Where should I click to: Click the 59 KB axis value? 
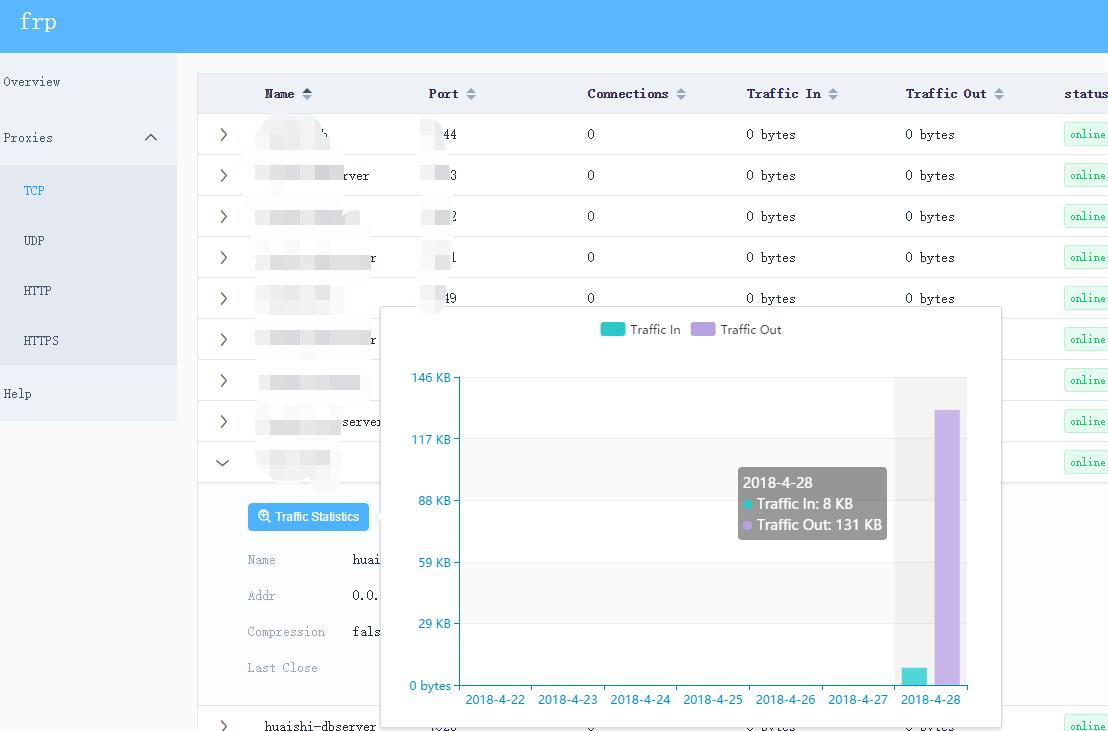[434, 563]
